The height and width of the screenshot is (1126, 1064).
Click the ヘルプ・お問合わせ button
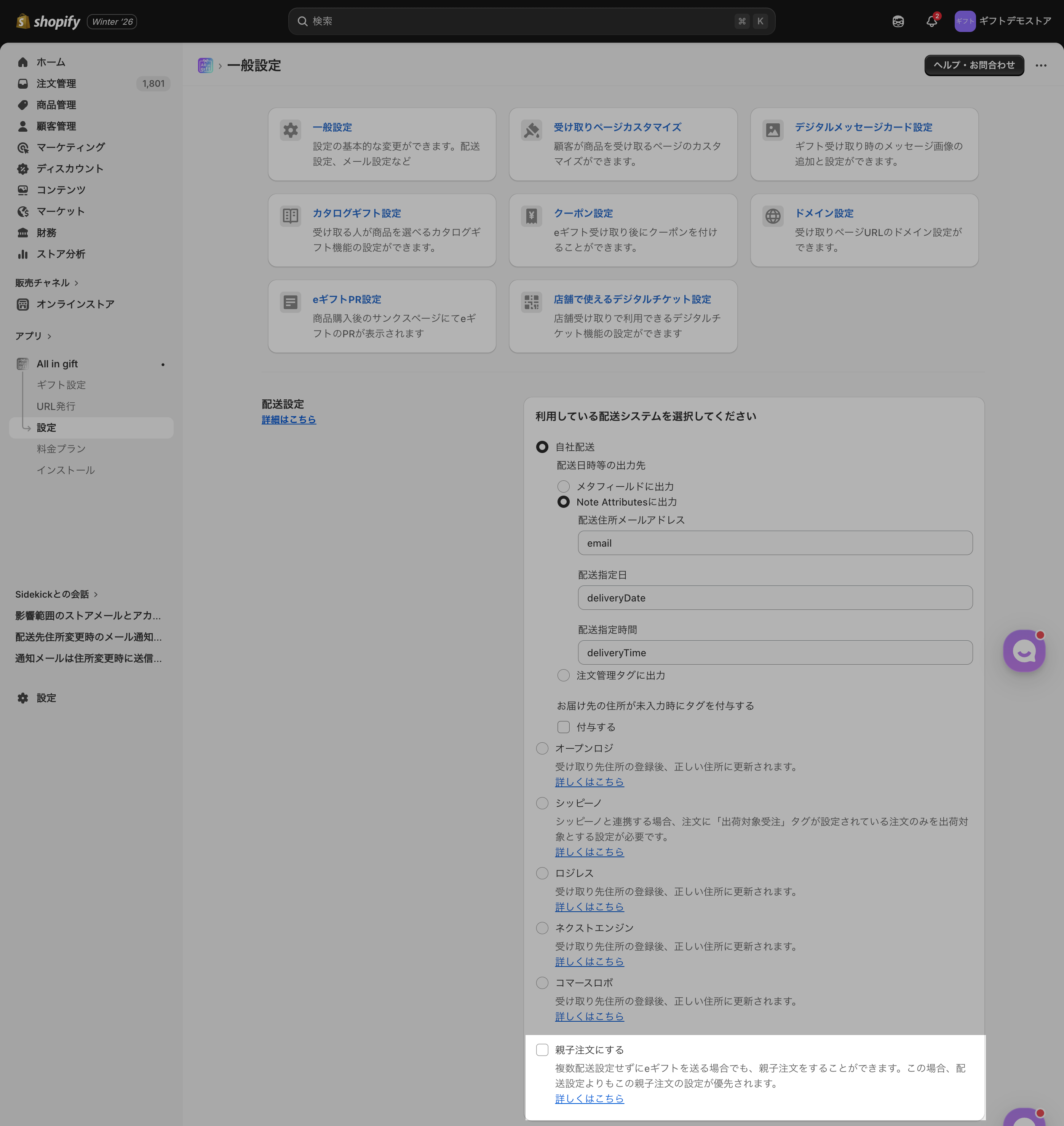pos(974,65)
